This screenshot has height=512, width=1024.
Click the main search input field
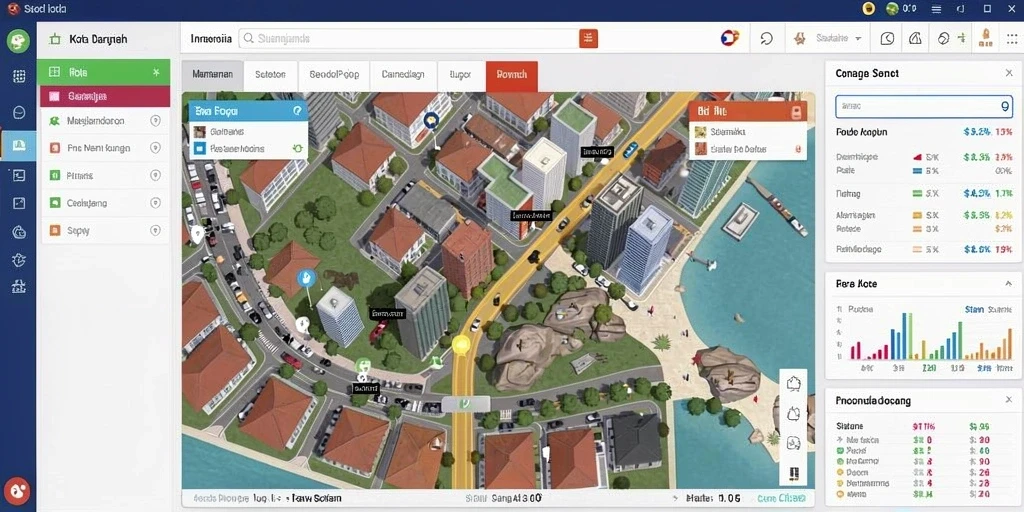pos(409,39)
